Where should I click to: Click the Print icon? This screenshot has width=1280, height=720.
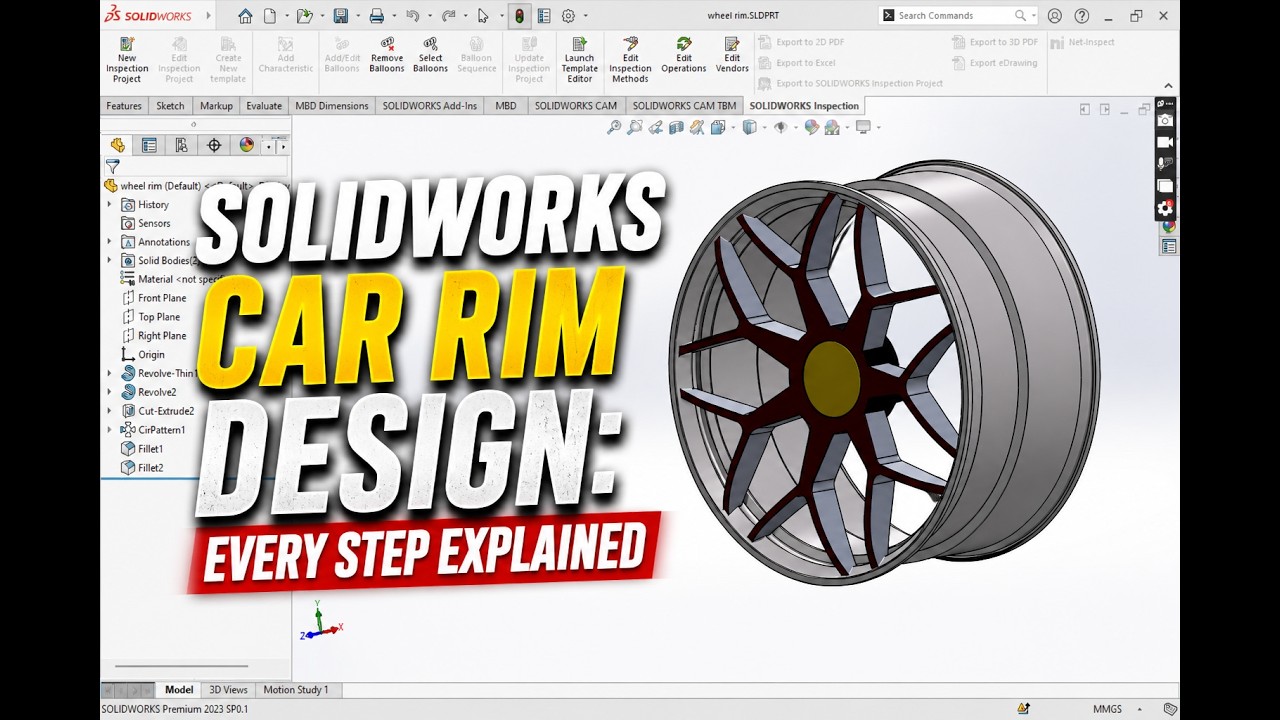[x=377, y=16]
